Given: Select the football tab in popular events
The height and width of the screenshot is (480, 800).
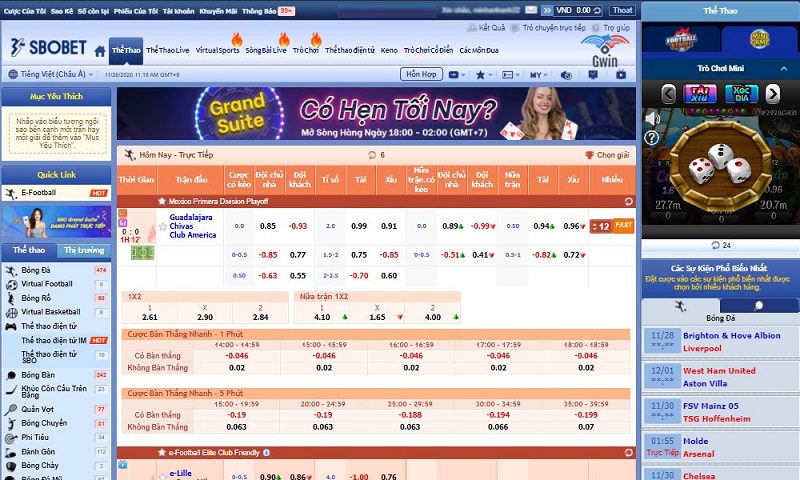Looking at the screenshot, I should pyautogui.click(x=681, y=306).
